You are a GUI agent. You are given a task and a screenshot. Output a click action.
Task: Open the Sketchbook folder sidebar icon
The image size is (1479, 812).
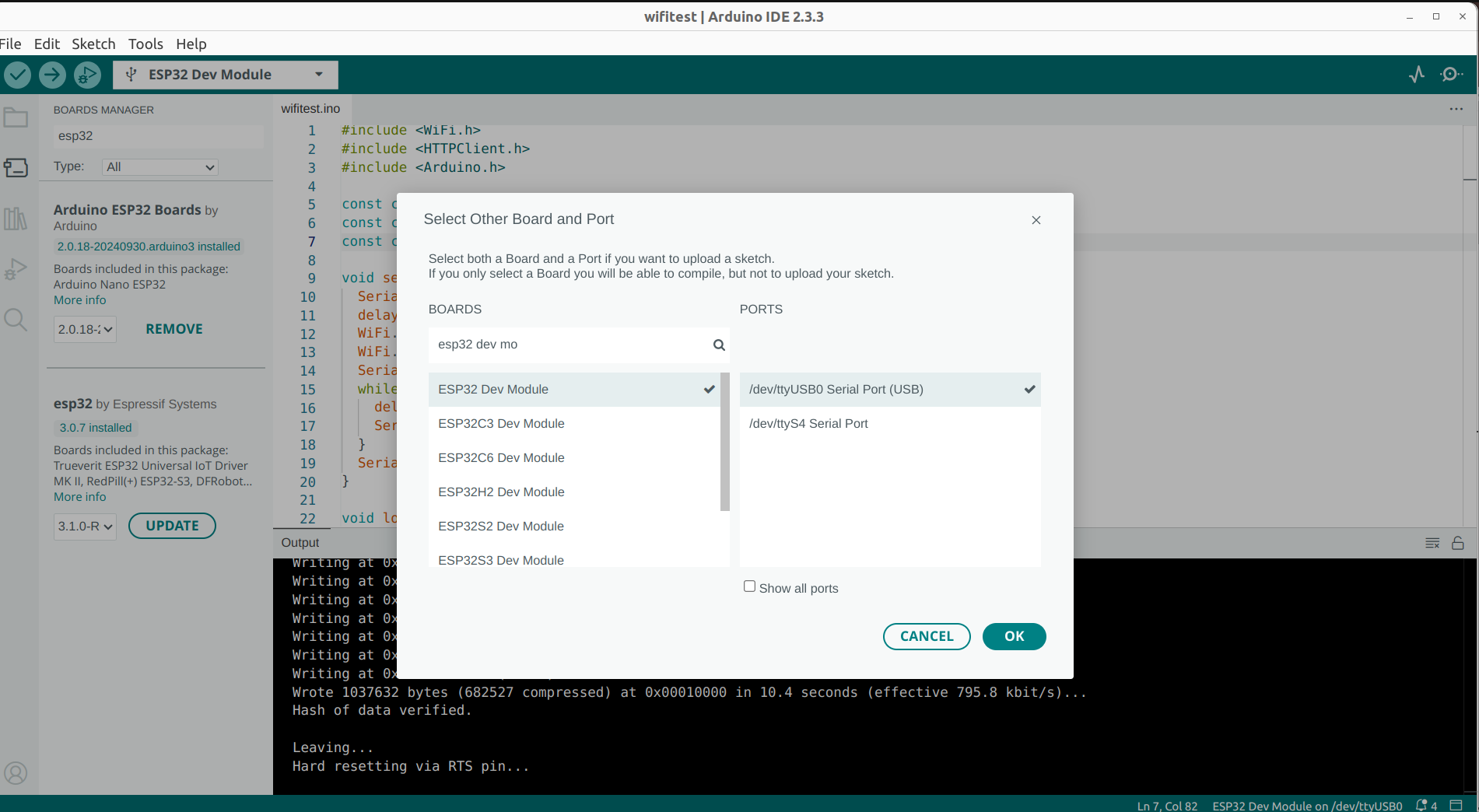pos(16,117)
